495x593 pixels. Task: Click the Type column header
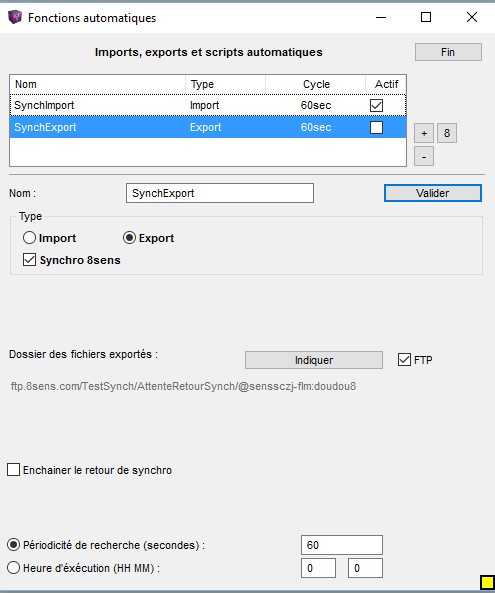coord(225,84)
